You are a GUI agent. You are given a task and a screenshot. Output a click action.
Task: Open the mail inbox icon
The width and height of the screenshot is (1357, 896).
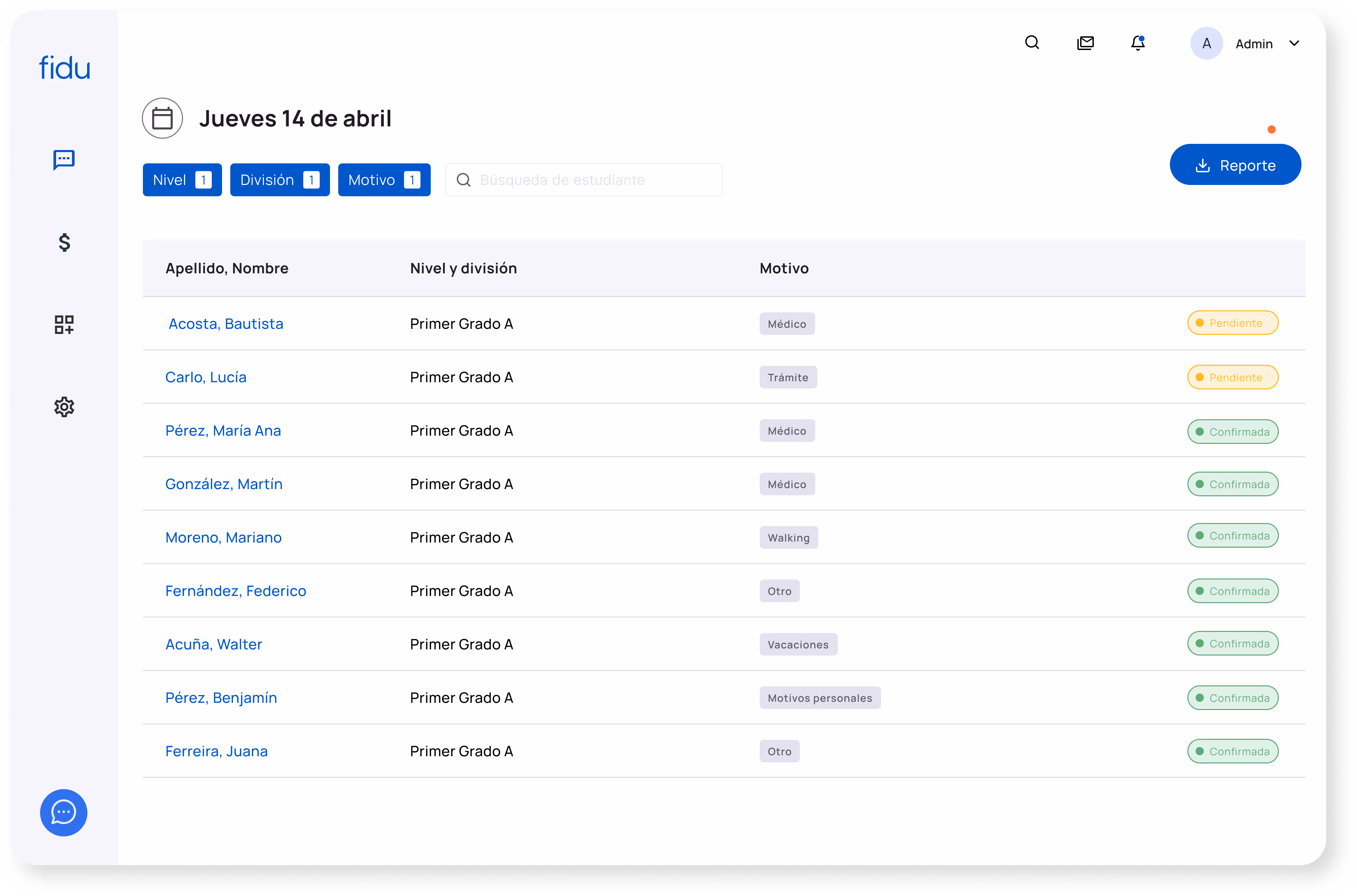(1085, 43)
